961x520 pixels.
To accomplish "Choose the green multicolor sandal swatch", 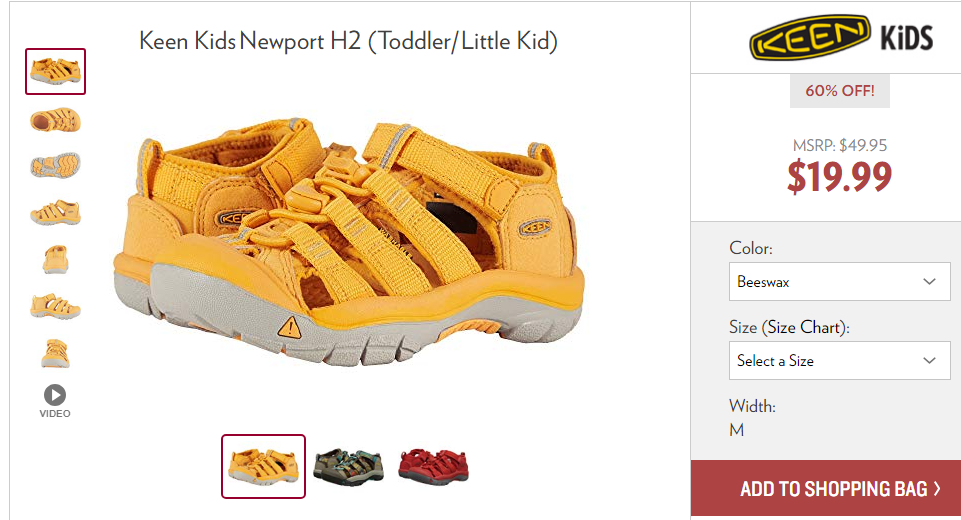I will (348, 467).
